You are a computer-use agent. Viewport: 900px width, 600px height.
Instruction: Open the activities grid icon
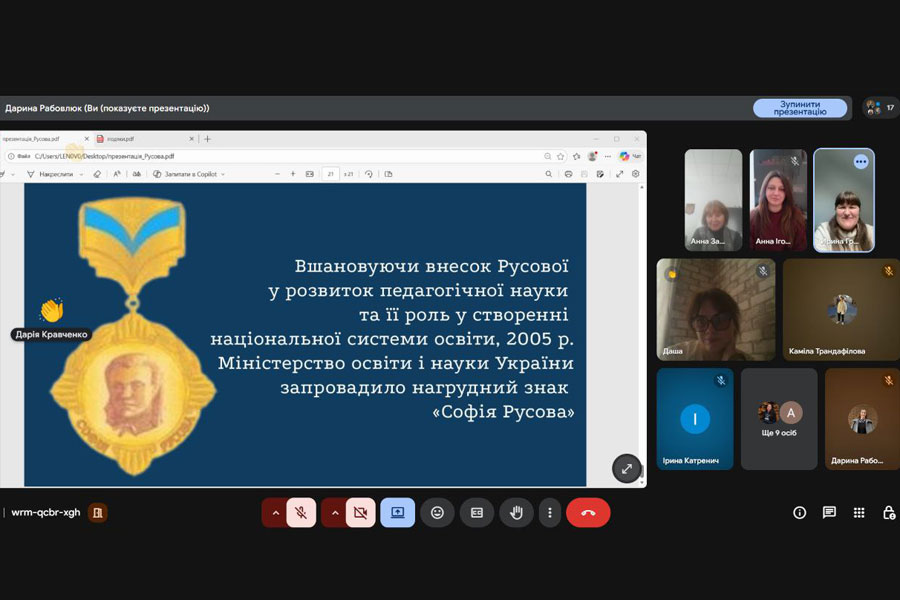pos(859,512)
